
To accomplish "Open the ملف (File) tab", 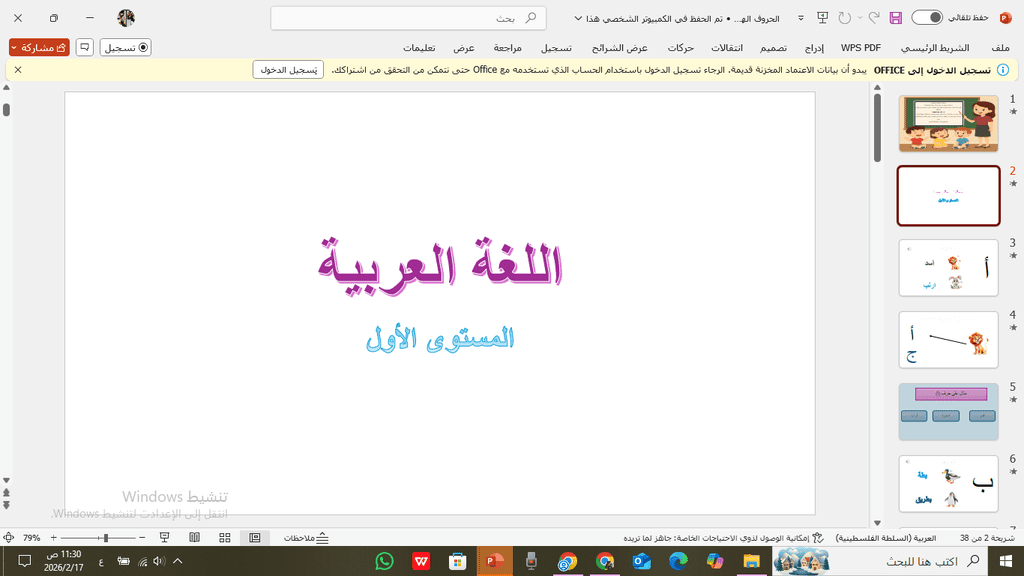I will (x=1000, y=48).
